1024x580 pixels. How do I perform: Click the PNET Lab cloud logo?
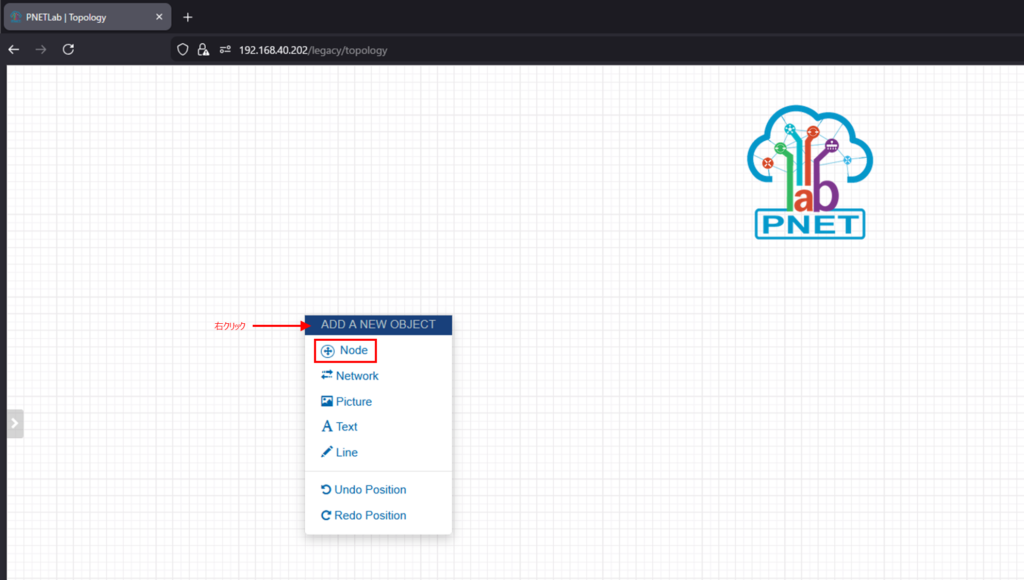point(809,175)
